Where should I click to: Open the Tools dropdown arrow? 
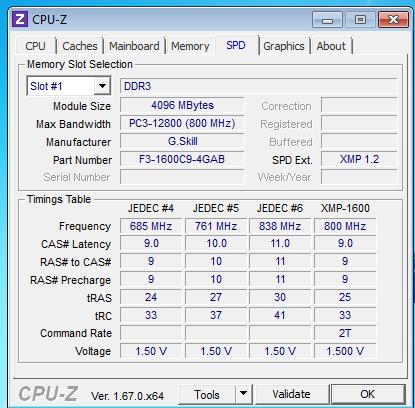[x=244, y=394]
